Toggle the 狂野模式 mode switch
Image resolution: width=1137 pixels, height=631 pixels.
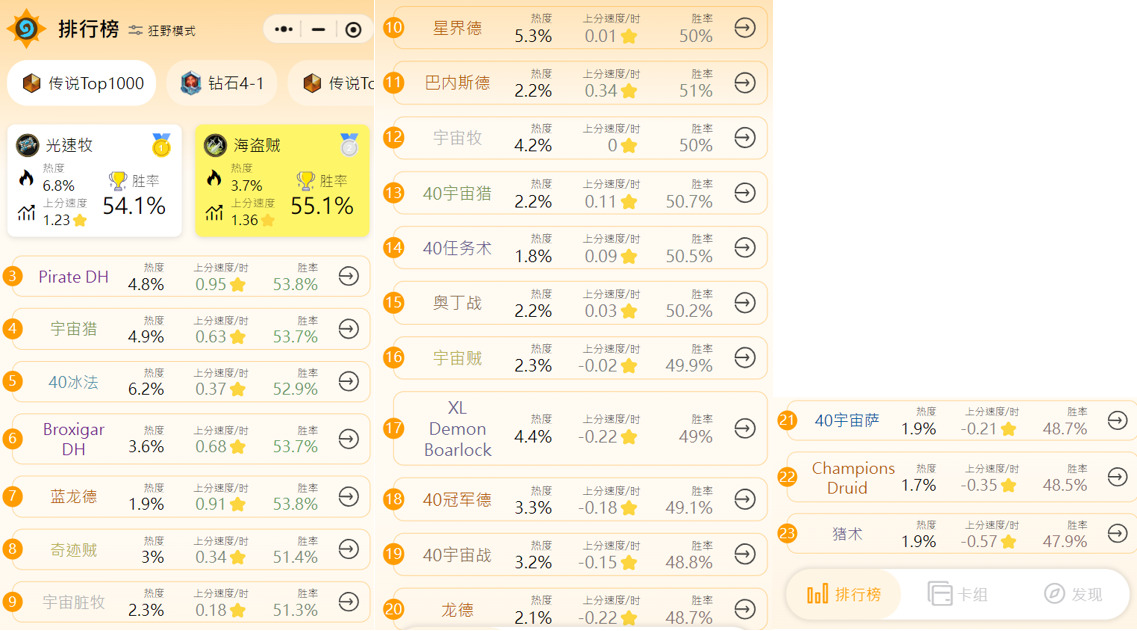[162, 31]
